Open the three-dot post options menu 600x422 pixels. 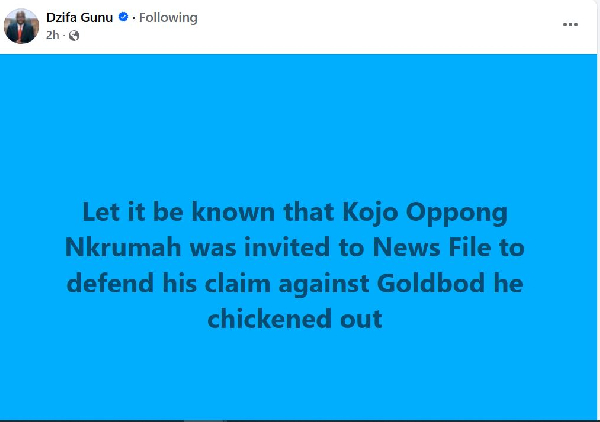pyautogui.click(x=570, y=20)
